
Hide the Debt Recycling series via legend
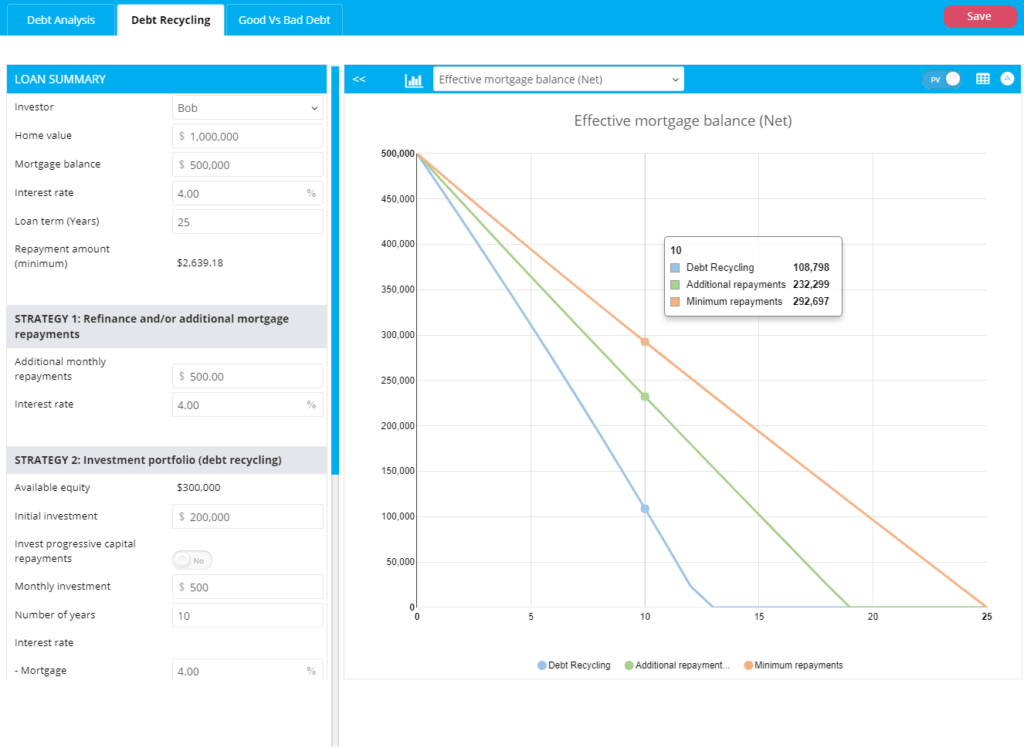(574, 665)
